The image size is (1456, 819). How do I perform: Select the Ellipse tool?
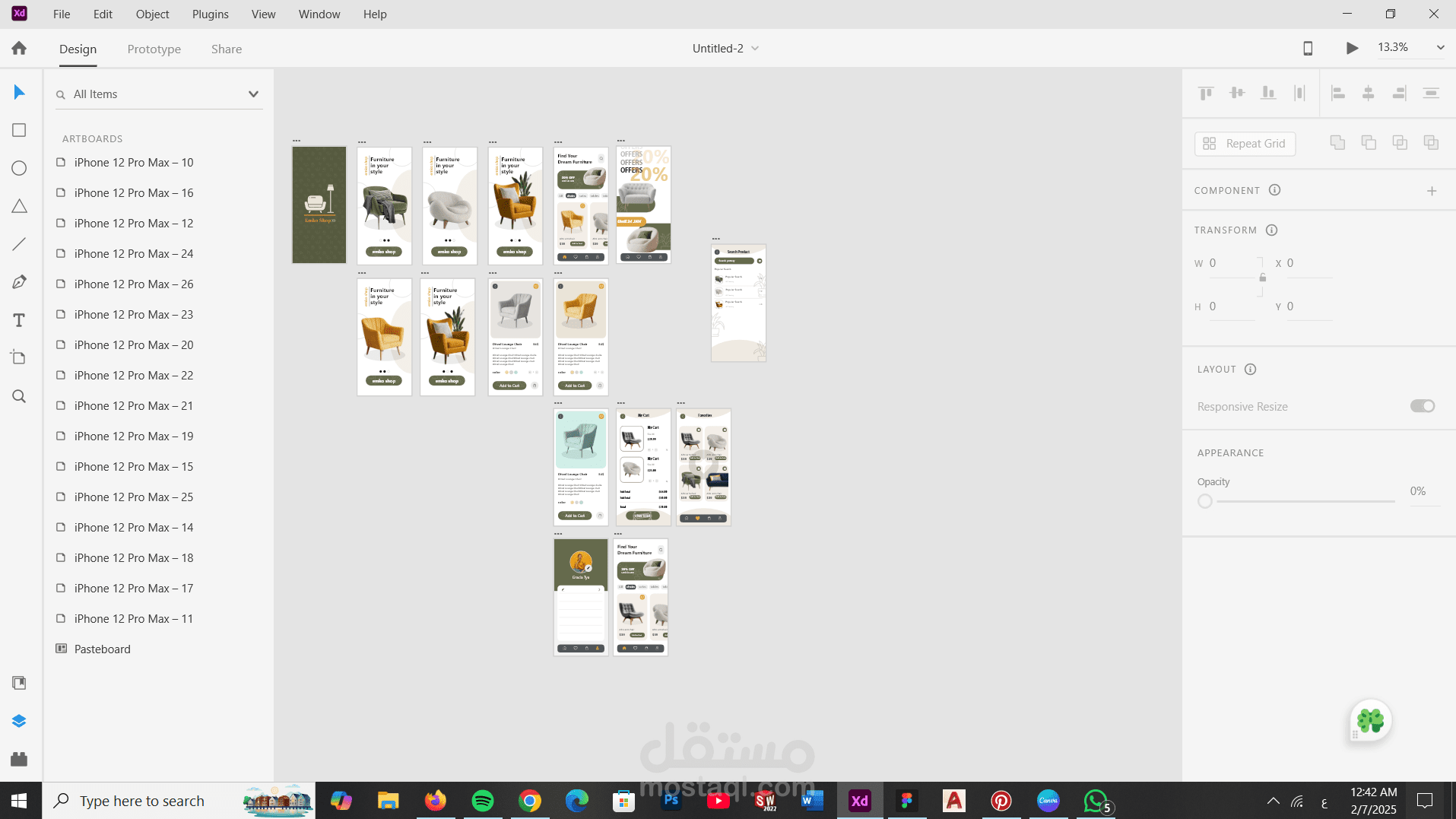pyautogui.click(x=19, y=169)
